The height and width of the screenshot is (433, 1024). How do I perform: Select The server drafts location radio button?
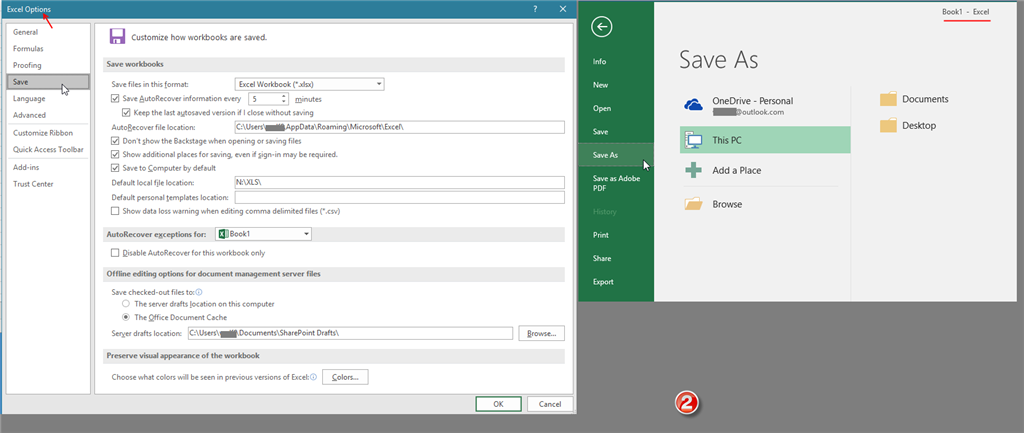tap(126, 304)
